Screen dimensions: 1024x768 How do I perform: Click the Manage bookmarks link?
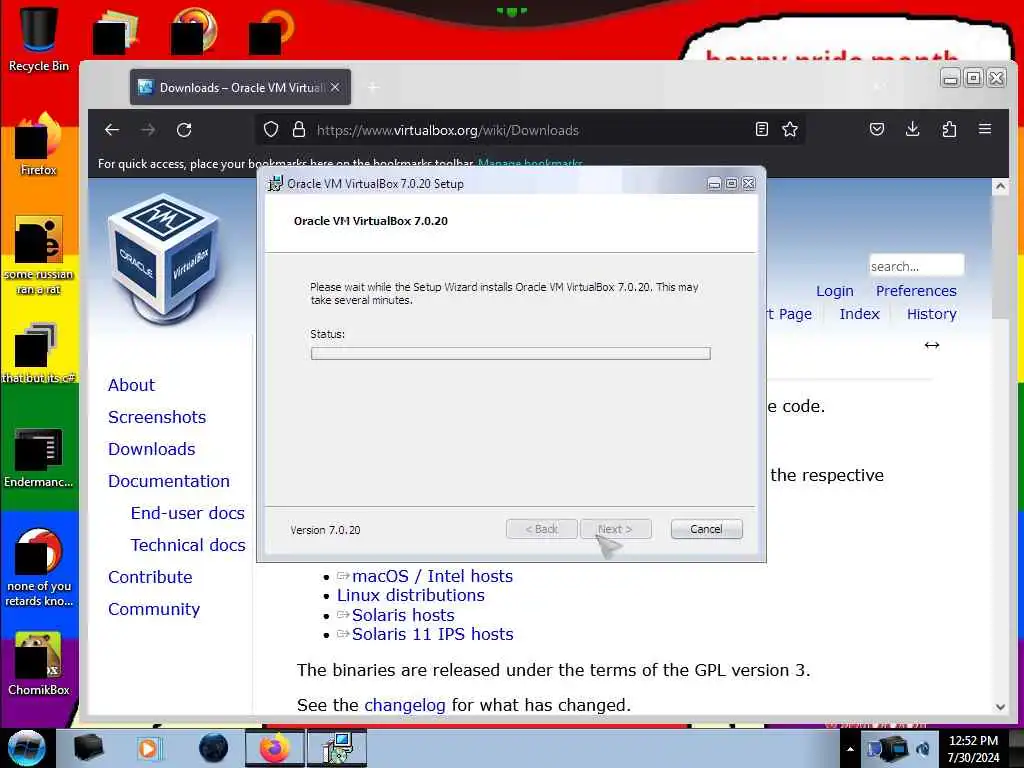pos(530,163)
